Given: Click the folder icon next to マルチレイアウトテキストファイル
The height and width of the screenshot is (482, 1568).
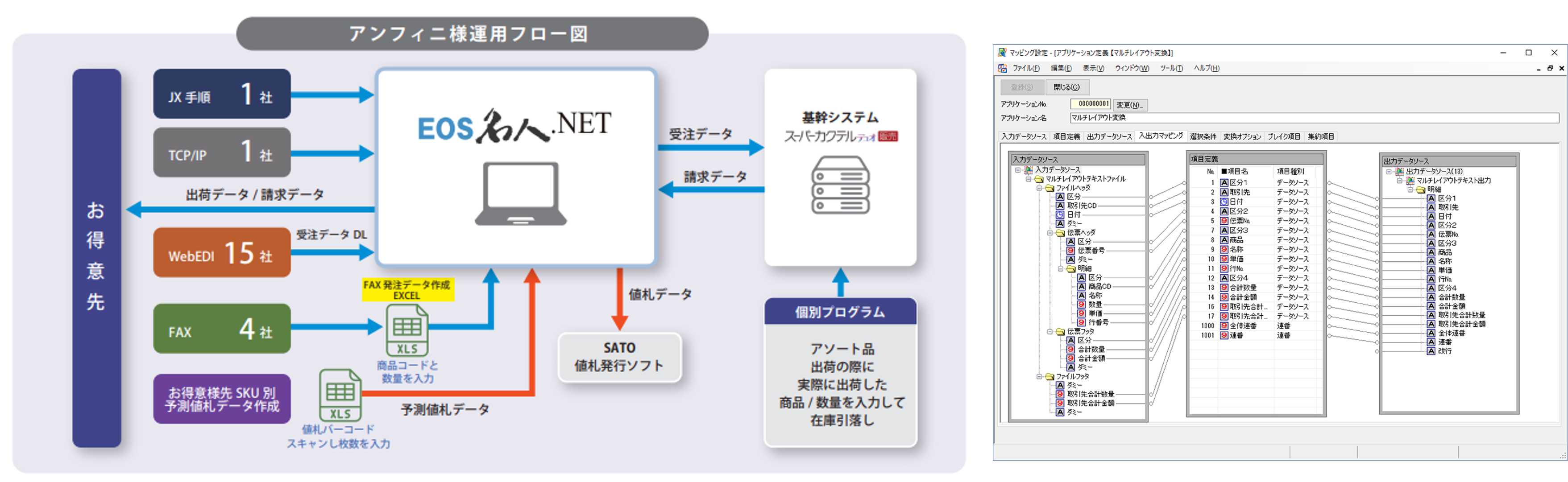Looking at the screenshot, I should [1038, 180].
